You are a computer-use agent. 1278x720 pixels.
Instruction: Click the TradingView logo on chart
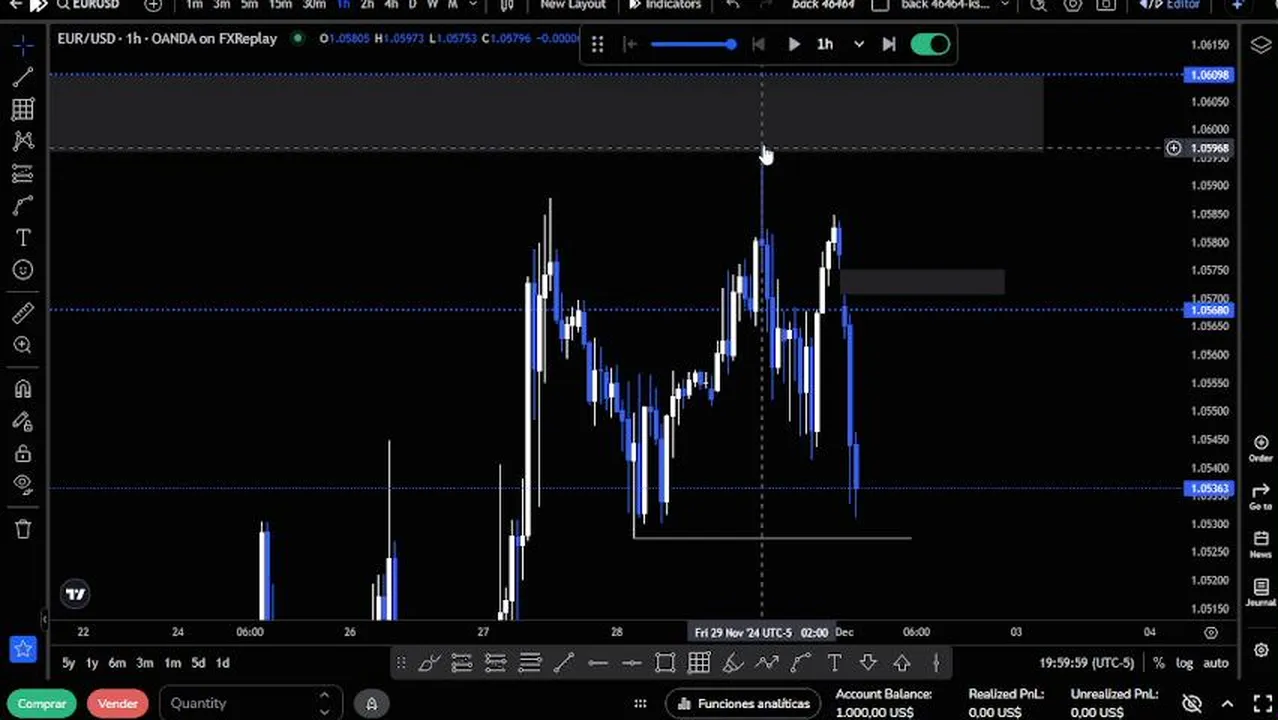76,594
